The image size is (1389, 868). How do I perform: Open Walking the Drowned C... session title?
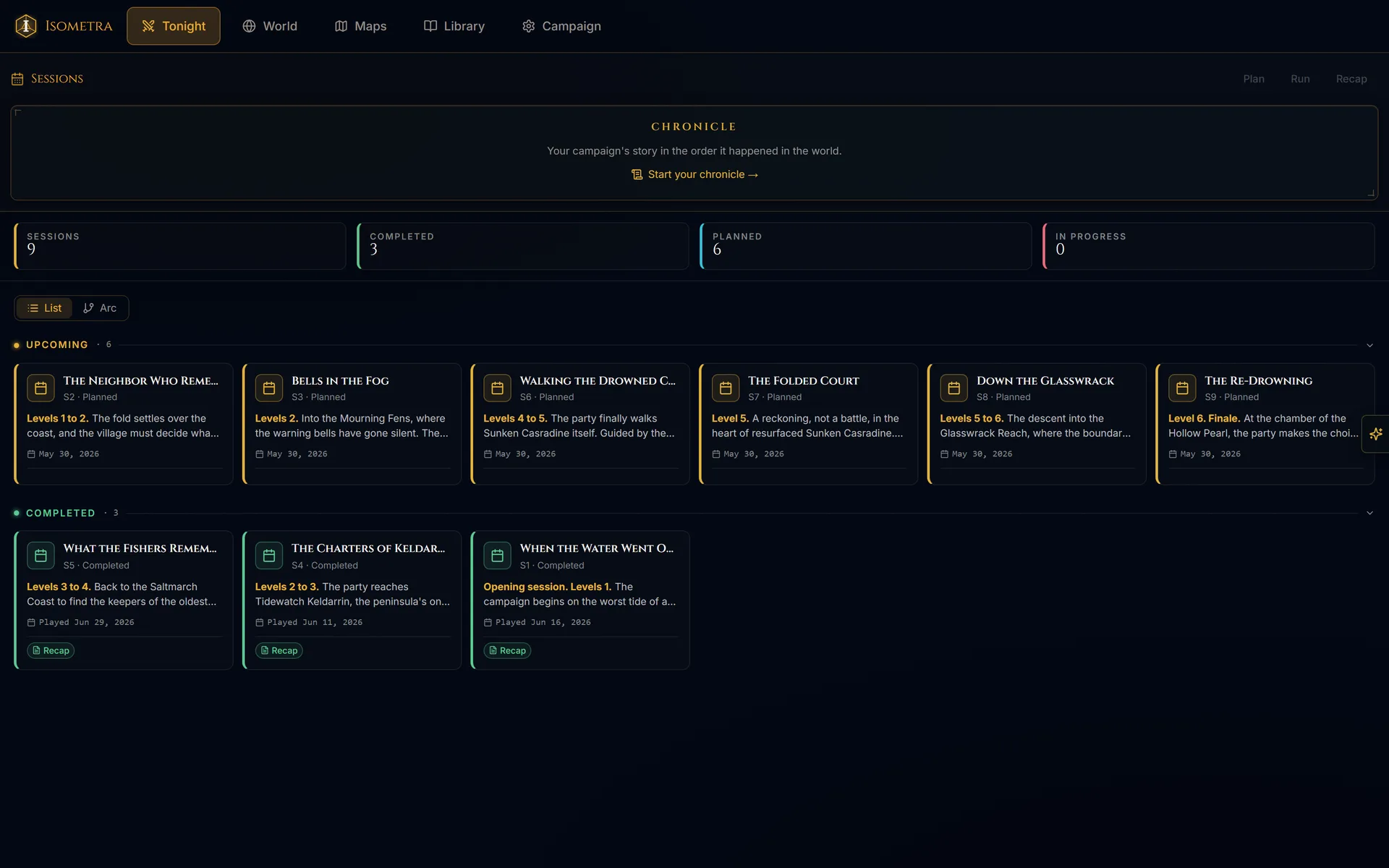pos(598,380)
